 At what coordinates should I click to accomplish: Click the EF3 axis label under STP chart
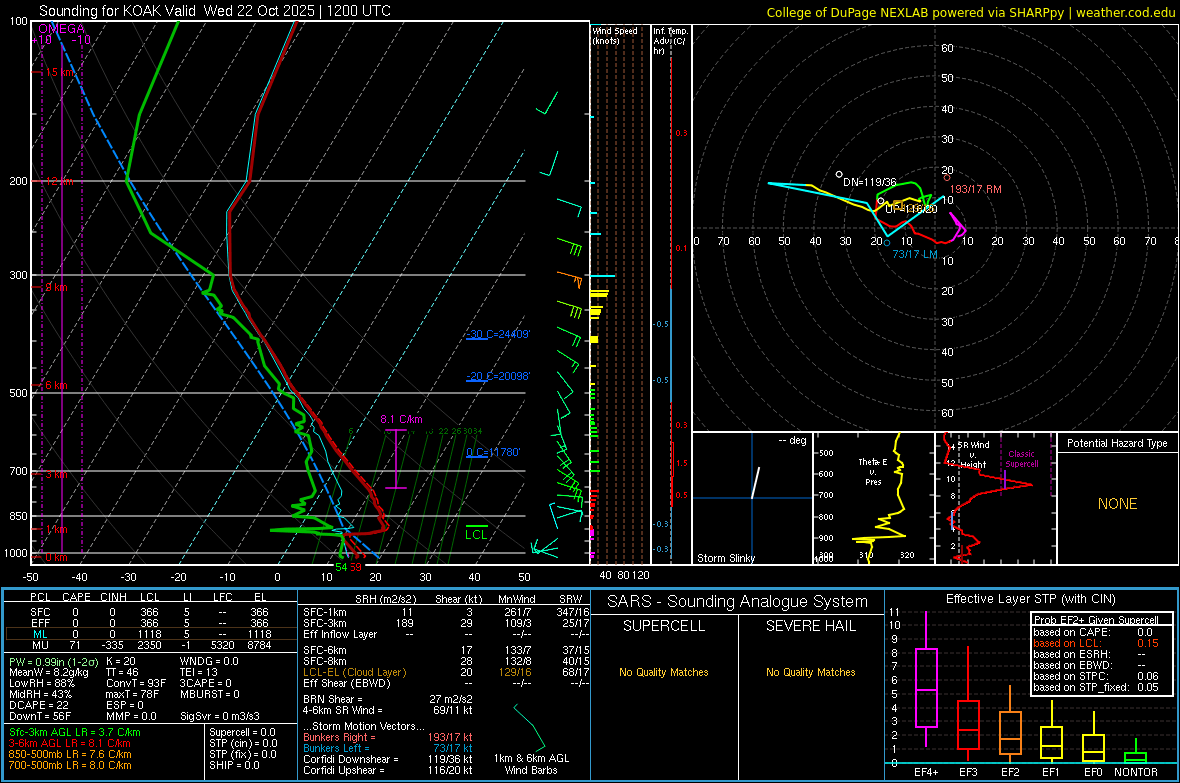969,772
